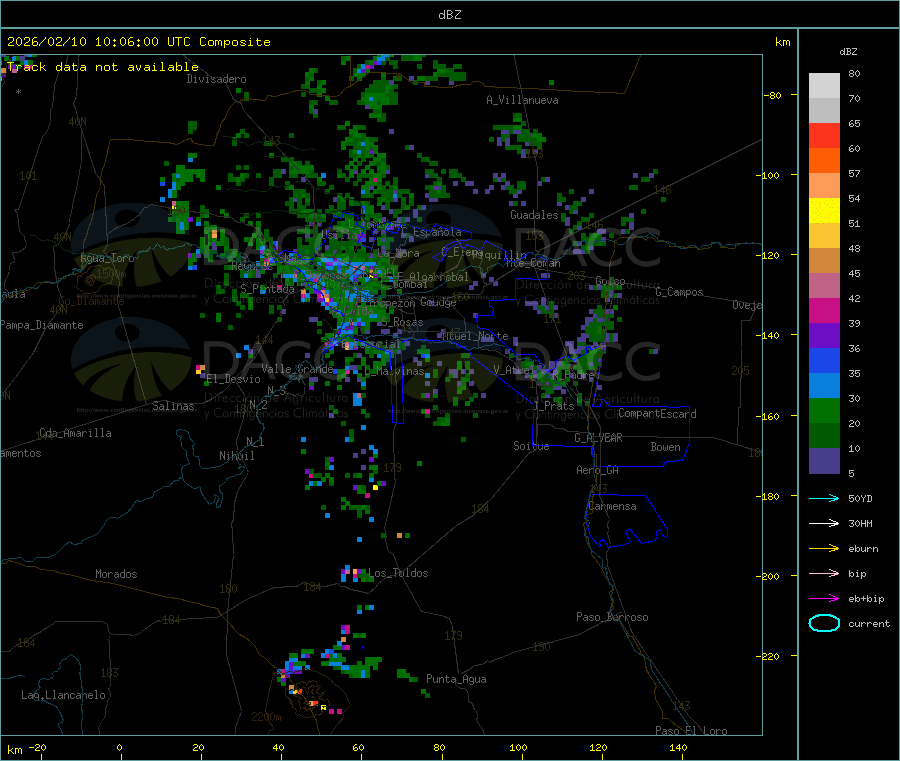Click the Pampa_Diamante map label
This screenshot has width=900, height=761.
[42, 325]
